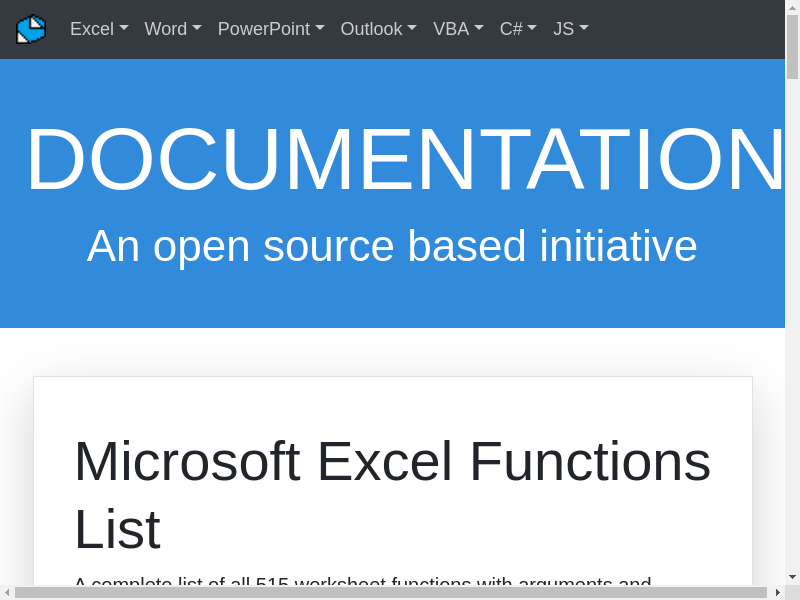Image resolution: width=800 pixels, height=600 pixels.
Task: Open the PowerPoint dropdown menu
Action: 271,29
